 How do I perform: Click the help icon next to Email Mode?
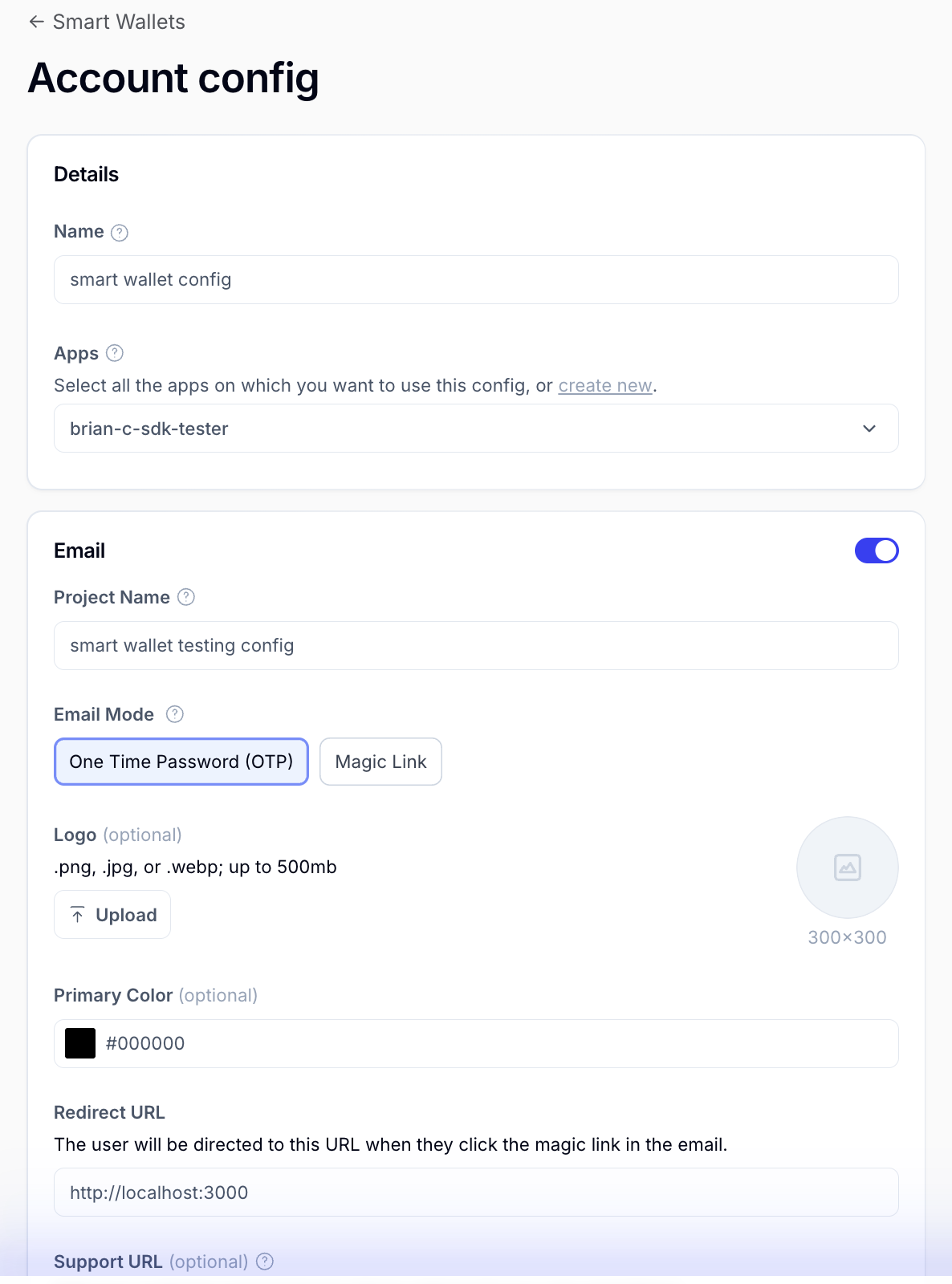[175, 713]
